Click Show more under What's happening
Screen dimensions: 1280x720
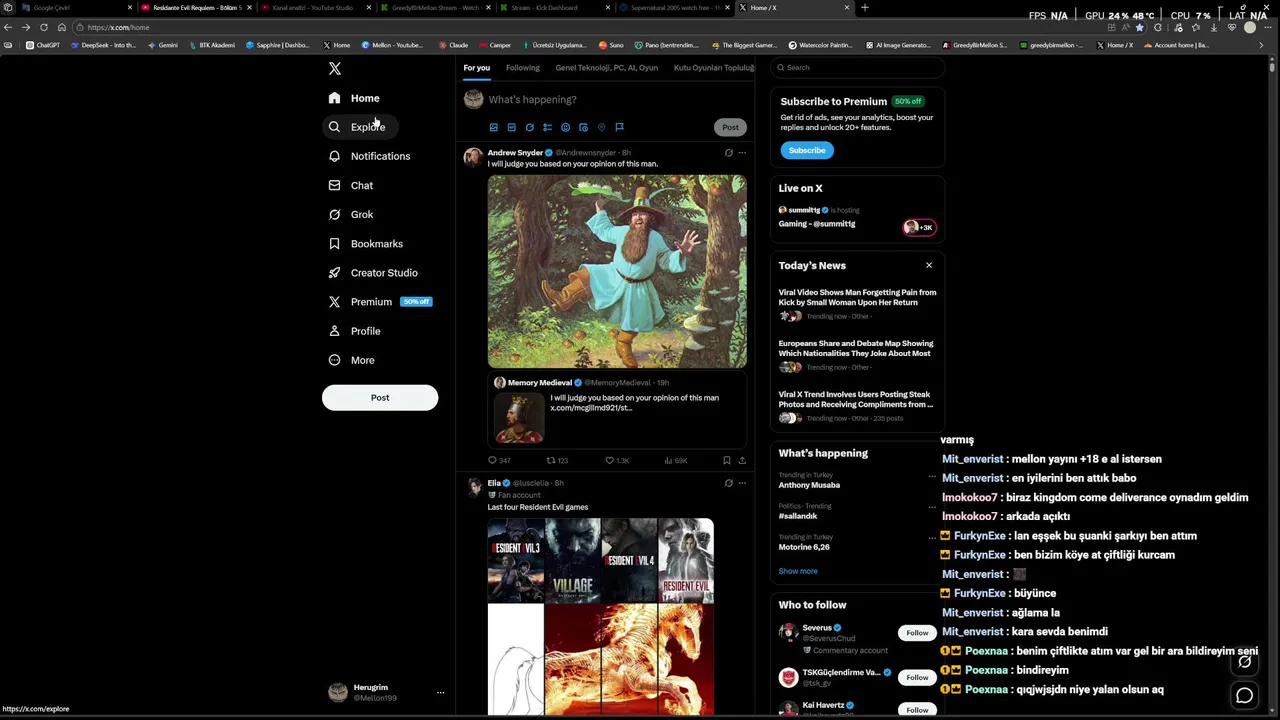798,571
